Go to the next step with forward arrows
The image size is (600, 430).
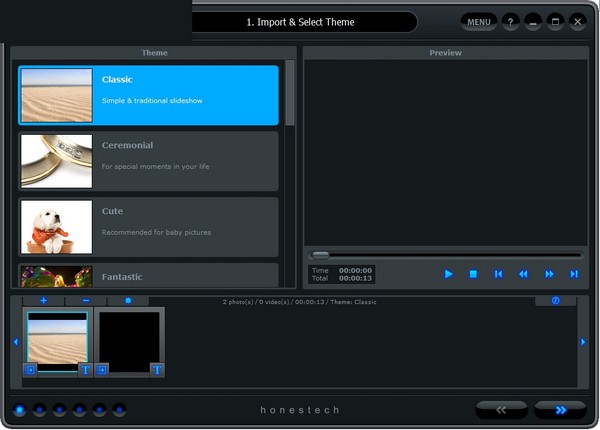pos(560,409)
